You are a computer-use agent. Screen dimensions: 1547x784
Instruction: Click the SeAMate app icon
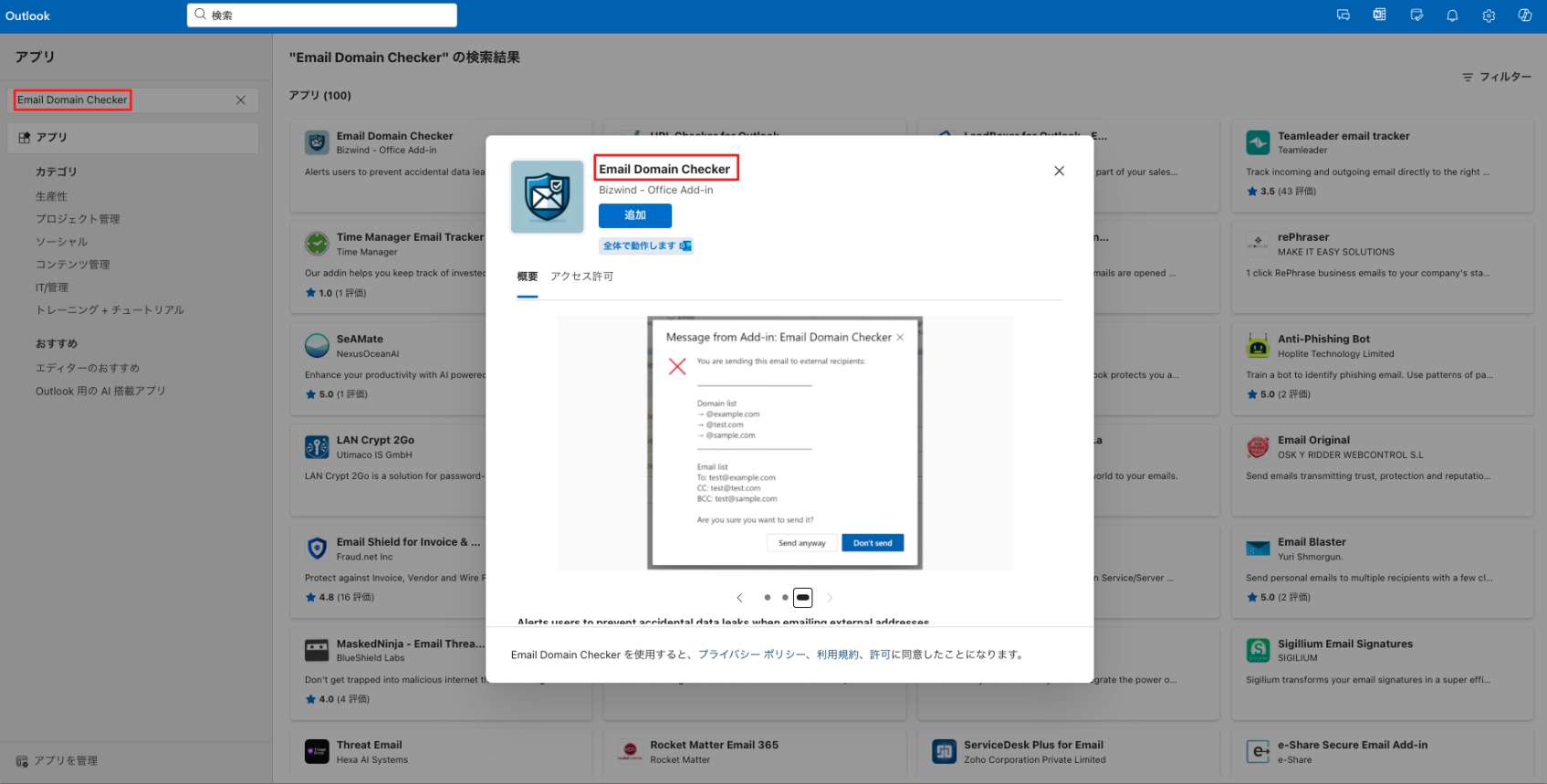click(317, 346)
